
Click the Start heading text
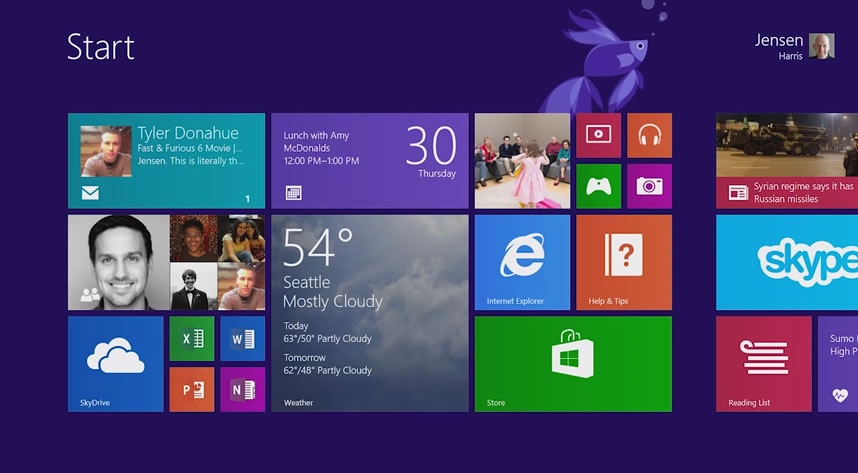coord(101,47)
